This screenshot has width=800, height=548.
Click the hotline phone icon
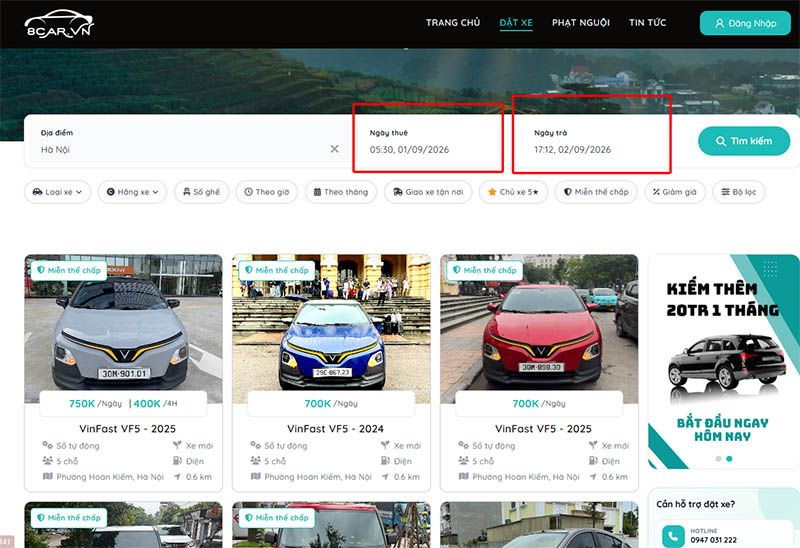pos(673,536)
